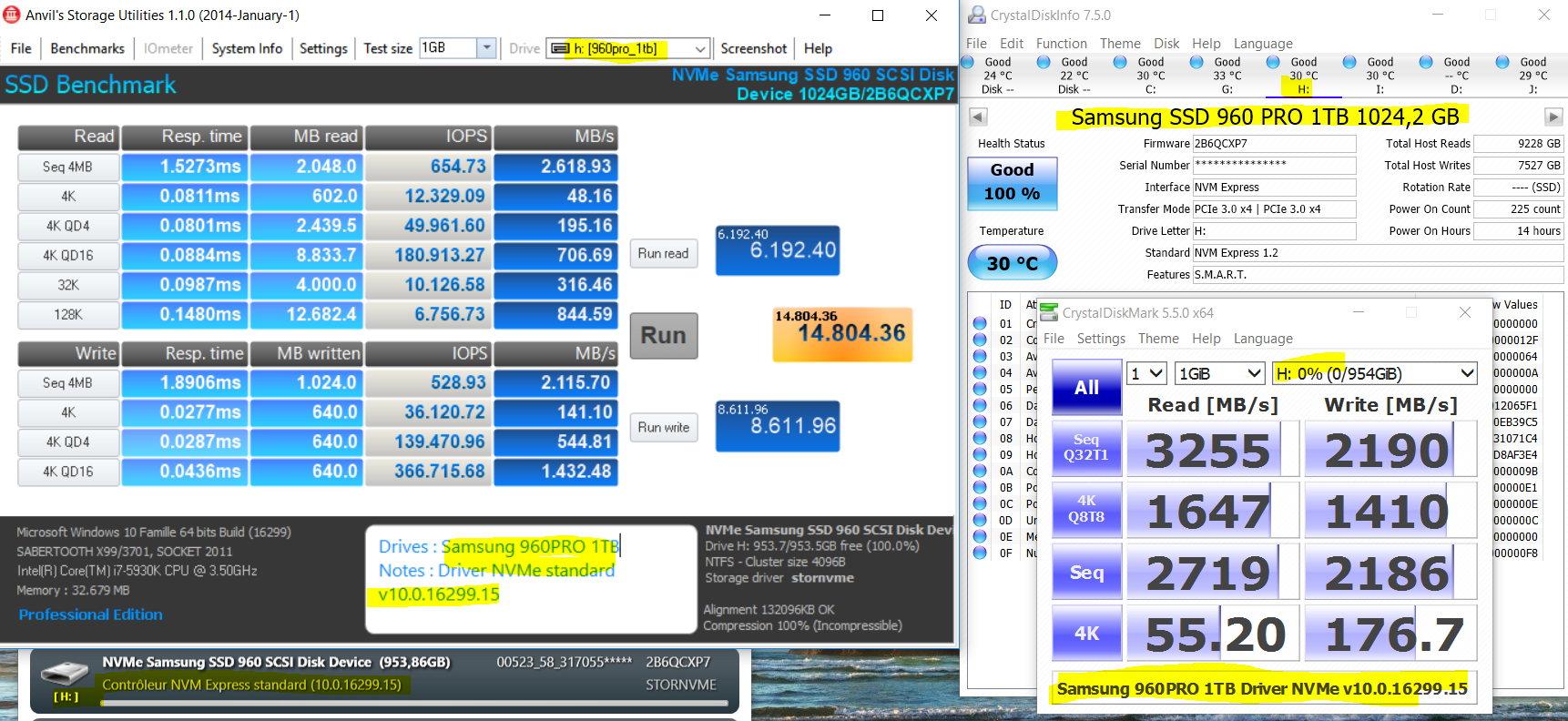Run the 4K Q8T8 test
This screenshot has height=721, width=1568.
pos(1086,509)
